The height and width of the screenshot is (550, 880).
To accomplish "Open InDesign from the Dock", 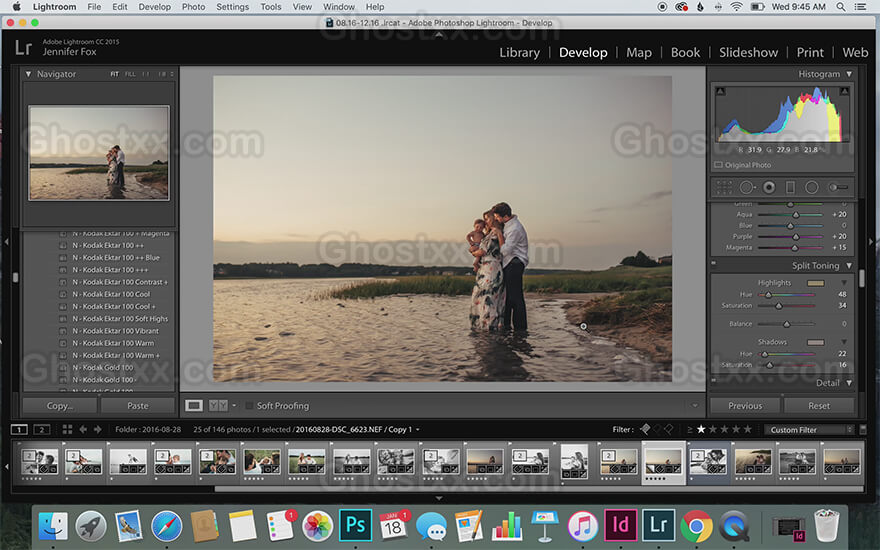I will coord(620,525).
